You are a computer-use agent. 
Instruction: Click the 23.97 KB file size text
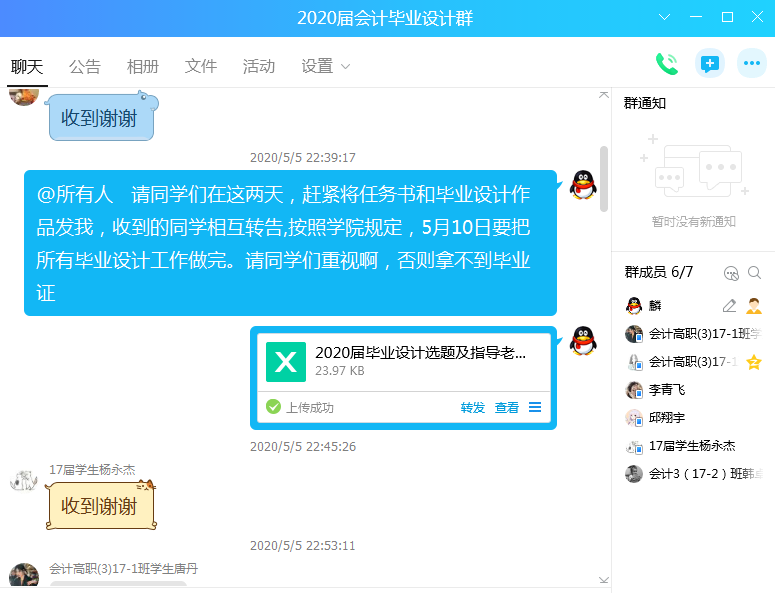click(340, 371)
